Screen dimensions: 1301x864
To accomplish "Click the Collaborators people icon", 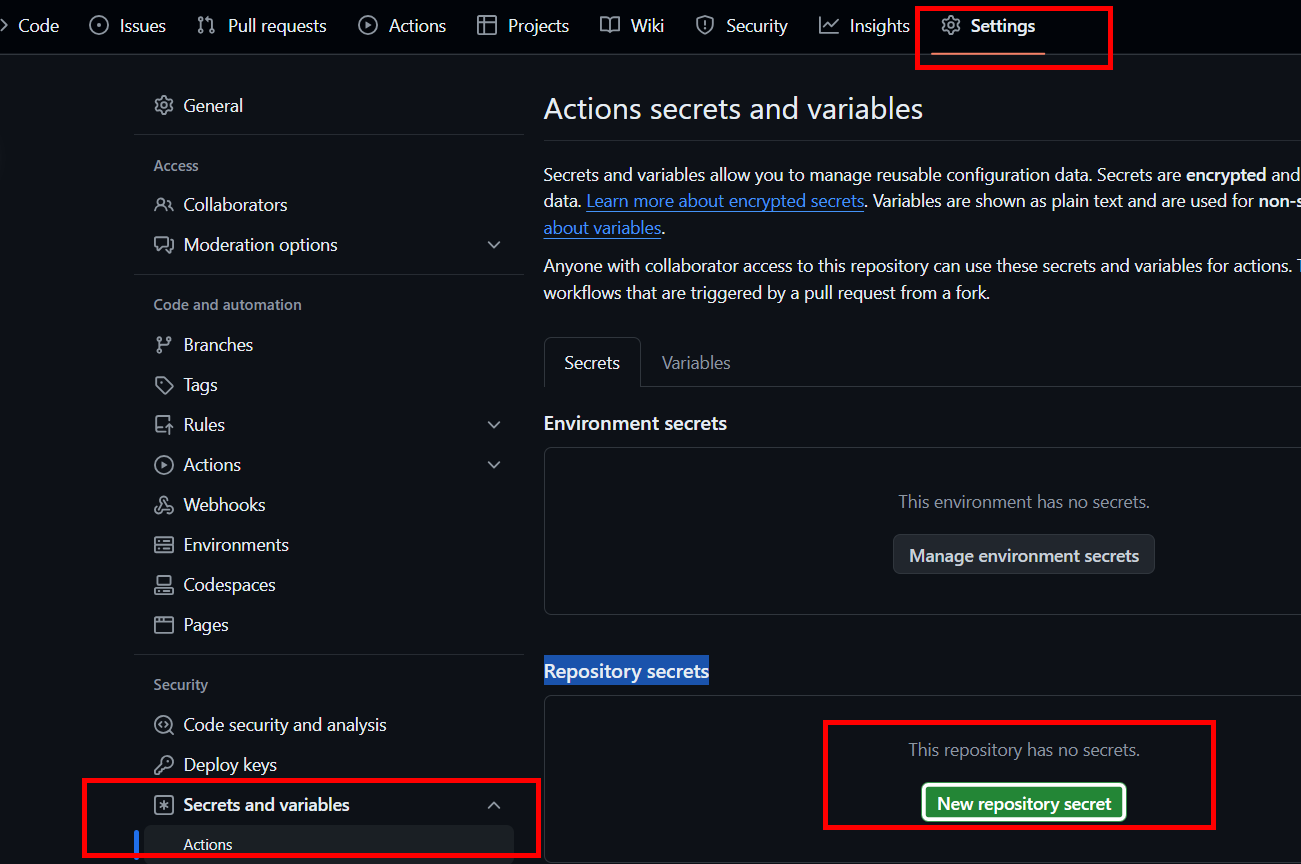I will pyautogui.click(x=164, y=205).
